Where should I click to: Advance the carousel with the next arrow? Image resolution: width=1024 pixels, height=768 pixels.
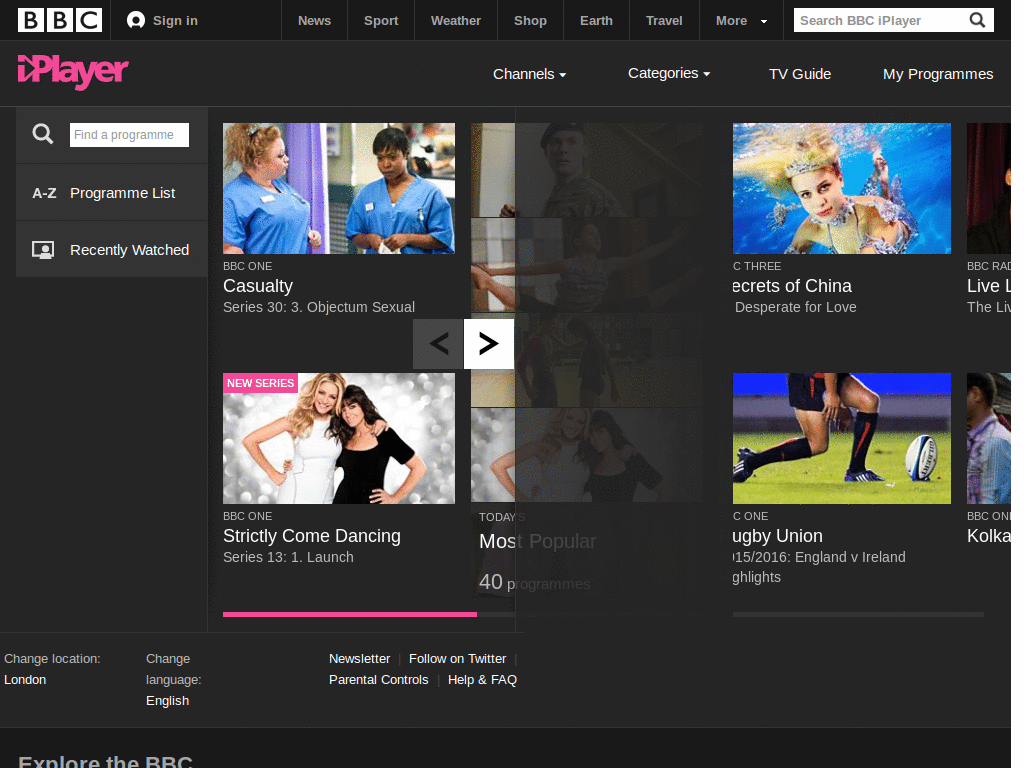[488, 343]
